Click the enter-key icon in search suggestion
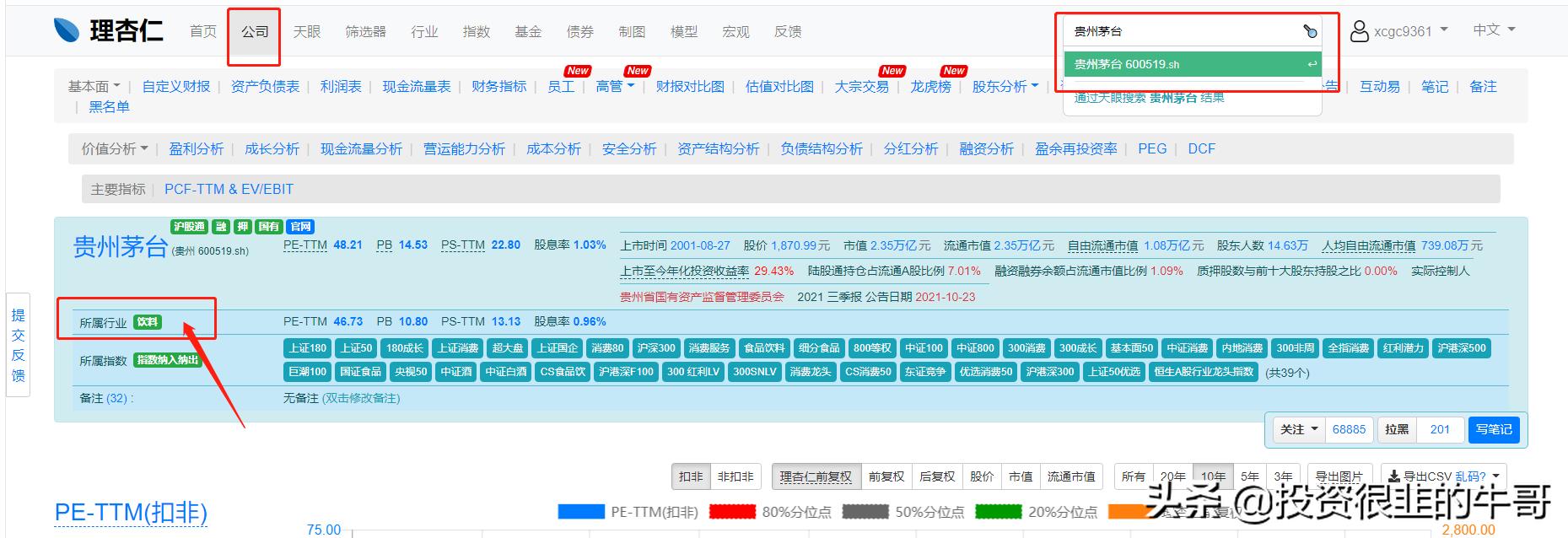Image resolution: width=1568 pixels, height=538 pixels. (1312, 64)
